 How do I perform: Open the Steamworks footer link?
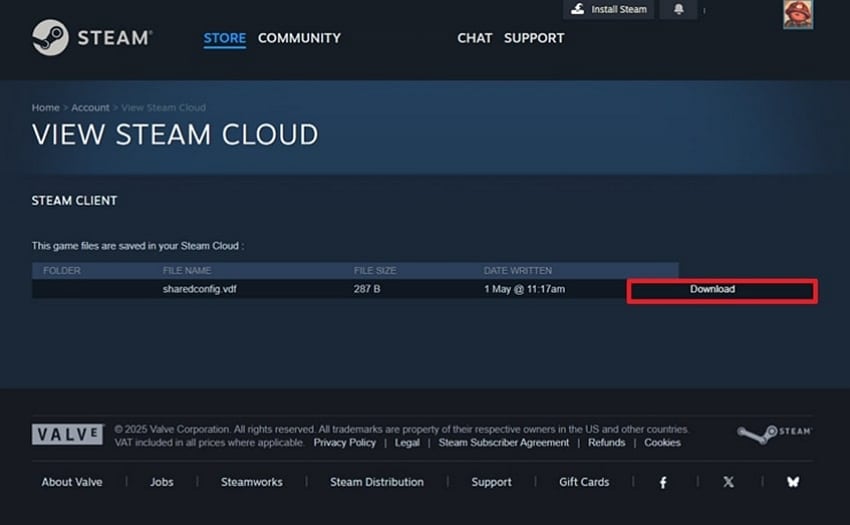click(x=252, y=482)
